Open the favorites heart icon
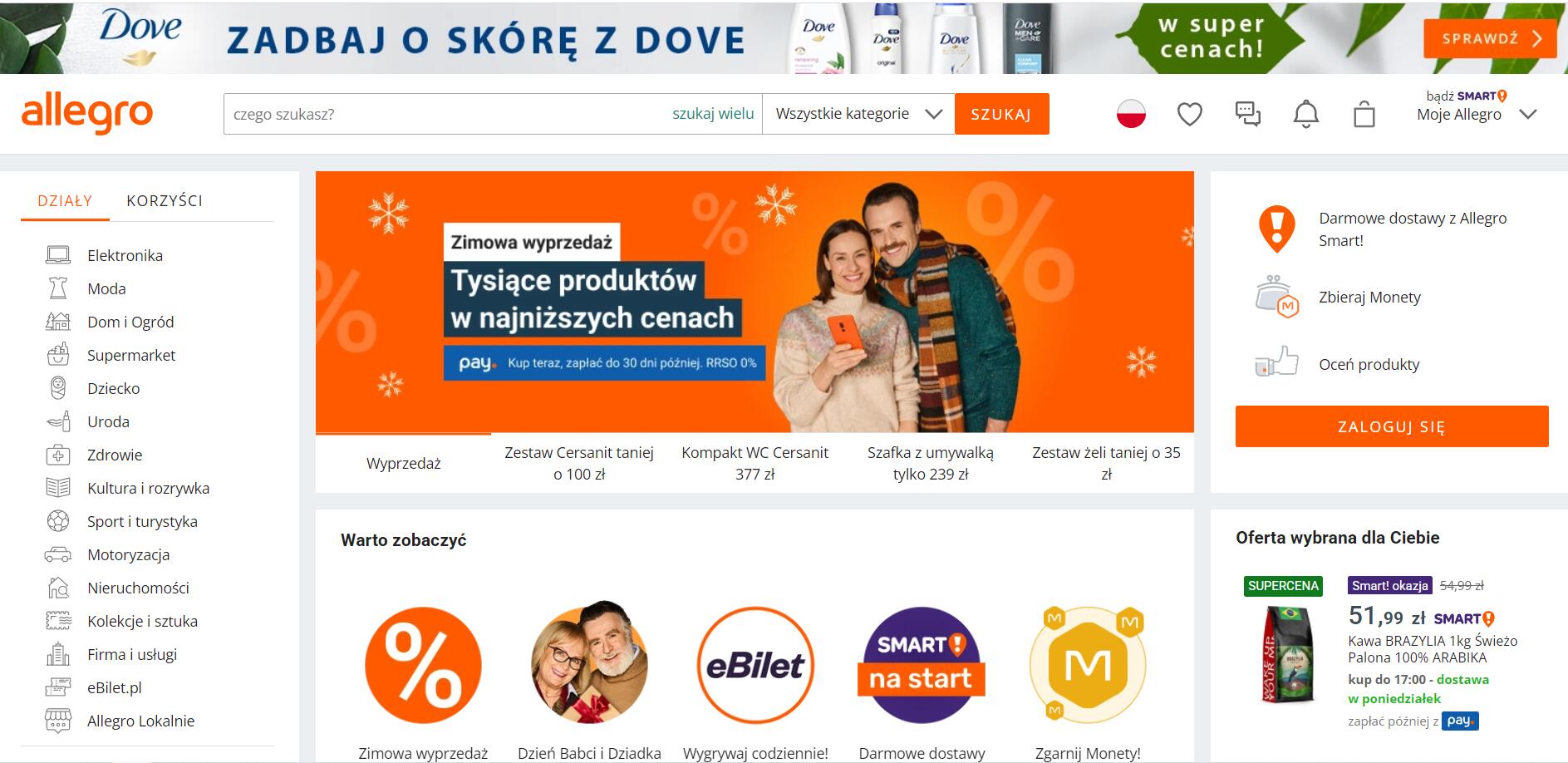1568x763 pixels. 1189,114
